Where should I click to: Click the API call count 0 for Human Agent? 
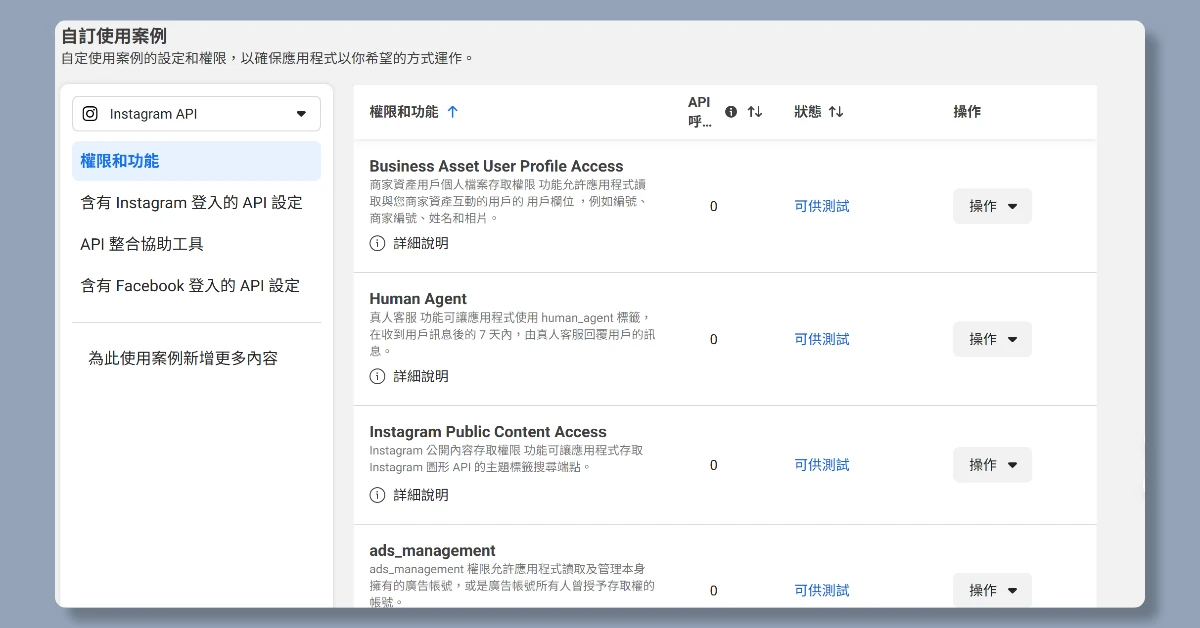coord(714,339)
